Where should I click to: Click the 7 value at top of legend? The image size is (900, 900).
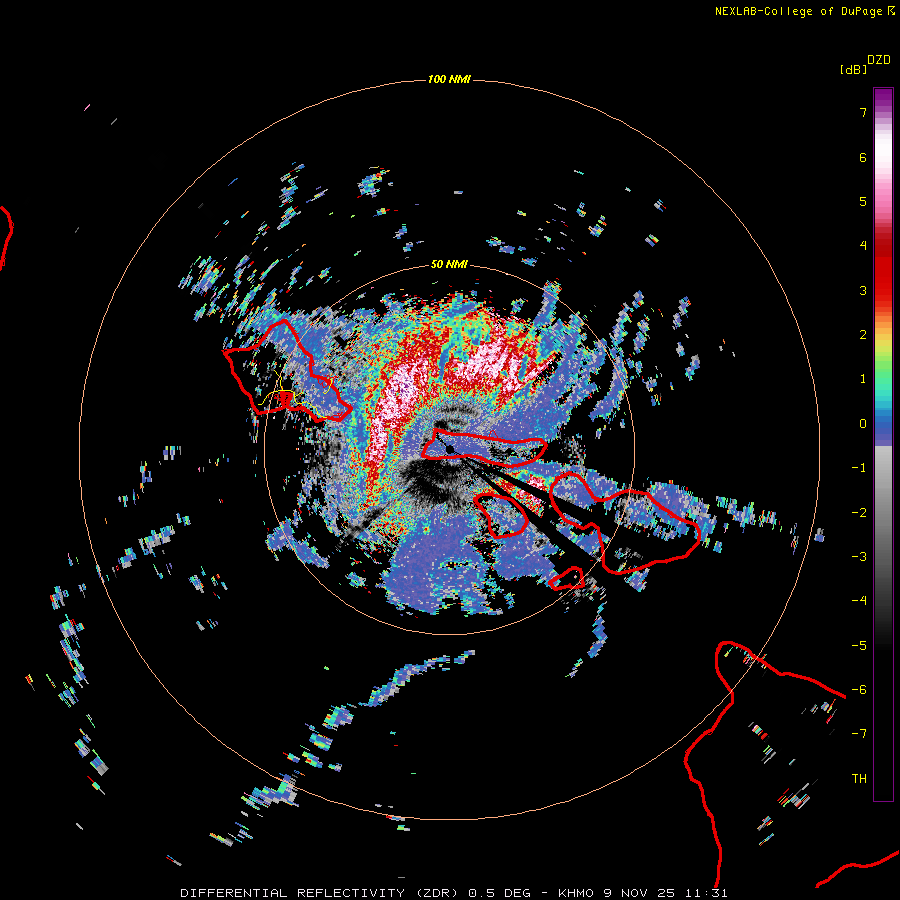pos(863,112)
